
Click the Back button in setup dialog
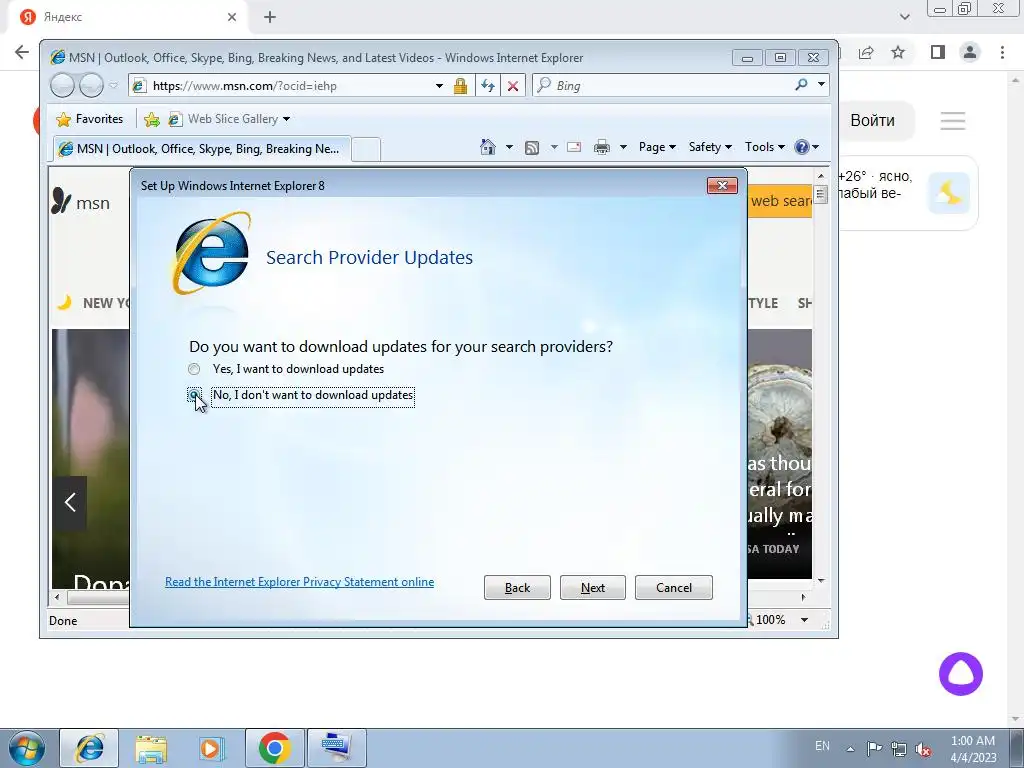pos(517,588)
